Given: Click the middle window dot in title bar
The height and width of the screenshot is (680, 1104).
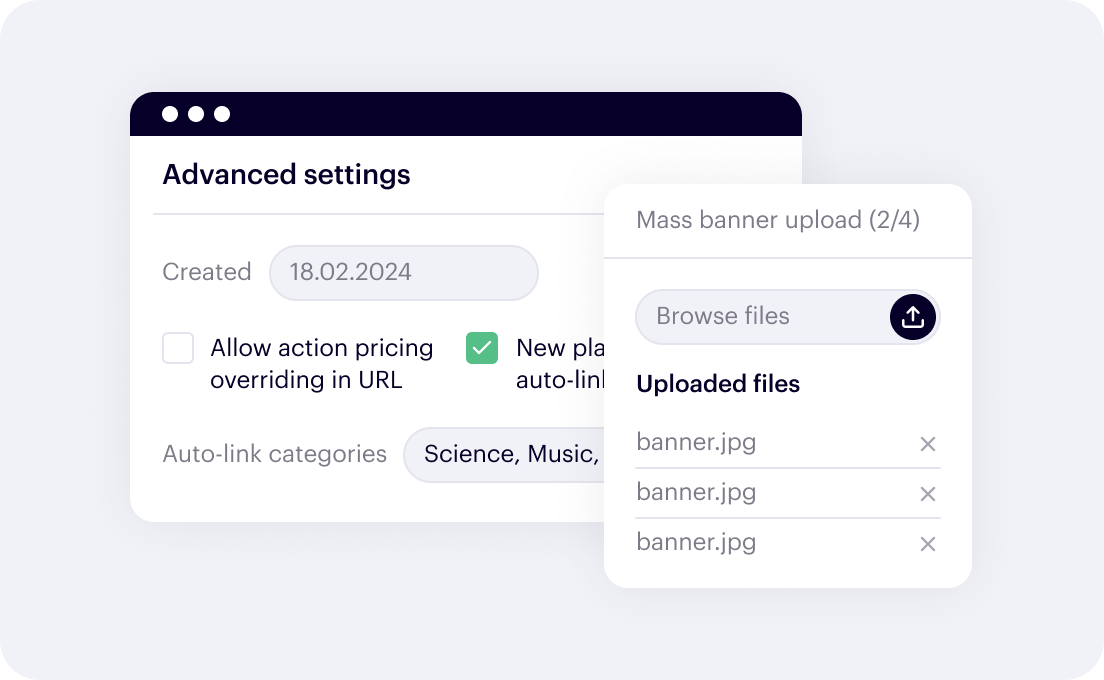Looking at the screenshot, I should pyautogui.click(x=196, y=114).
